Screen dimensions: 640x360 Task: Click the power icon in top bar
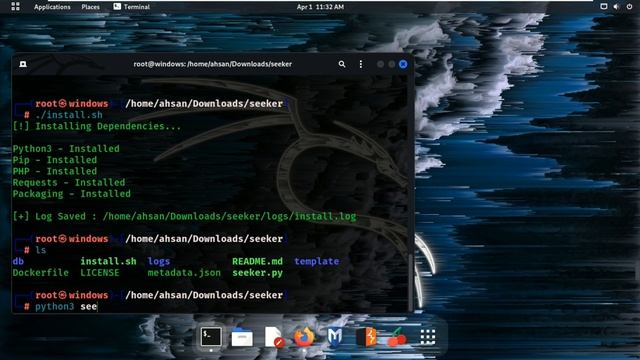point(629,7)
